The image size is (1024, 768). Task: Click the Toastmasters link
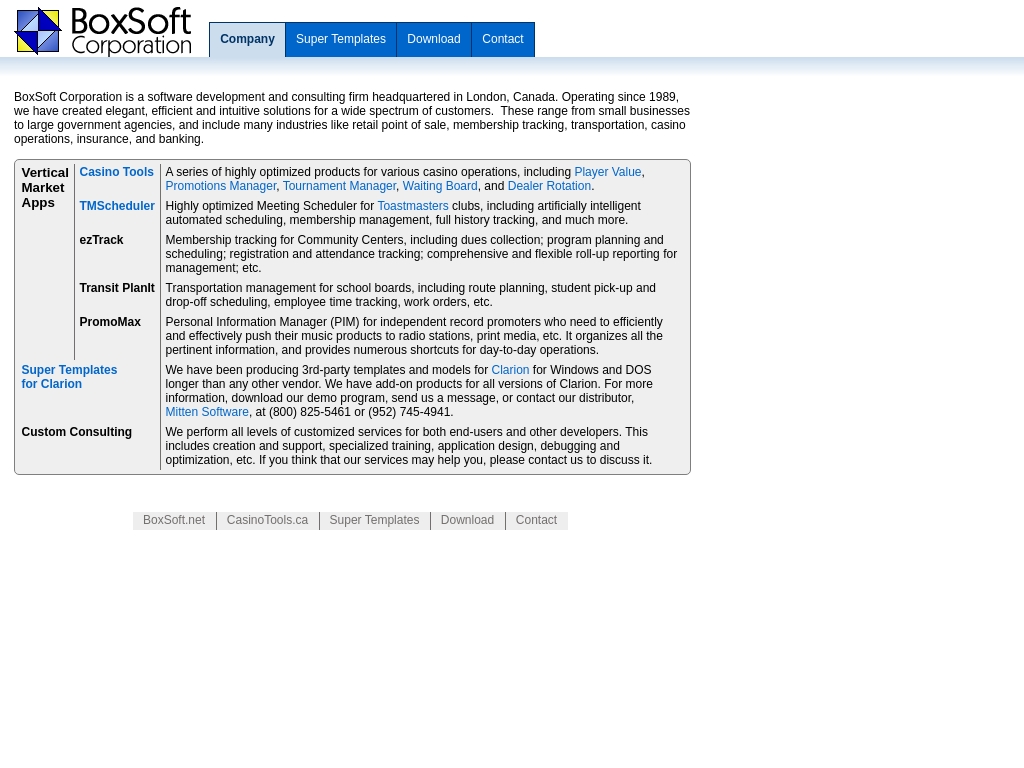(x=412, y=206)
